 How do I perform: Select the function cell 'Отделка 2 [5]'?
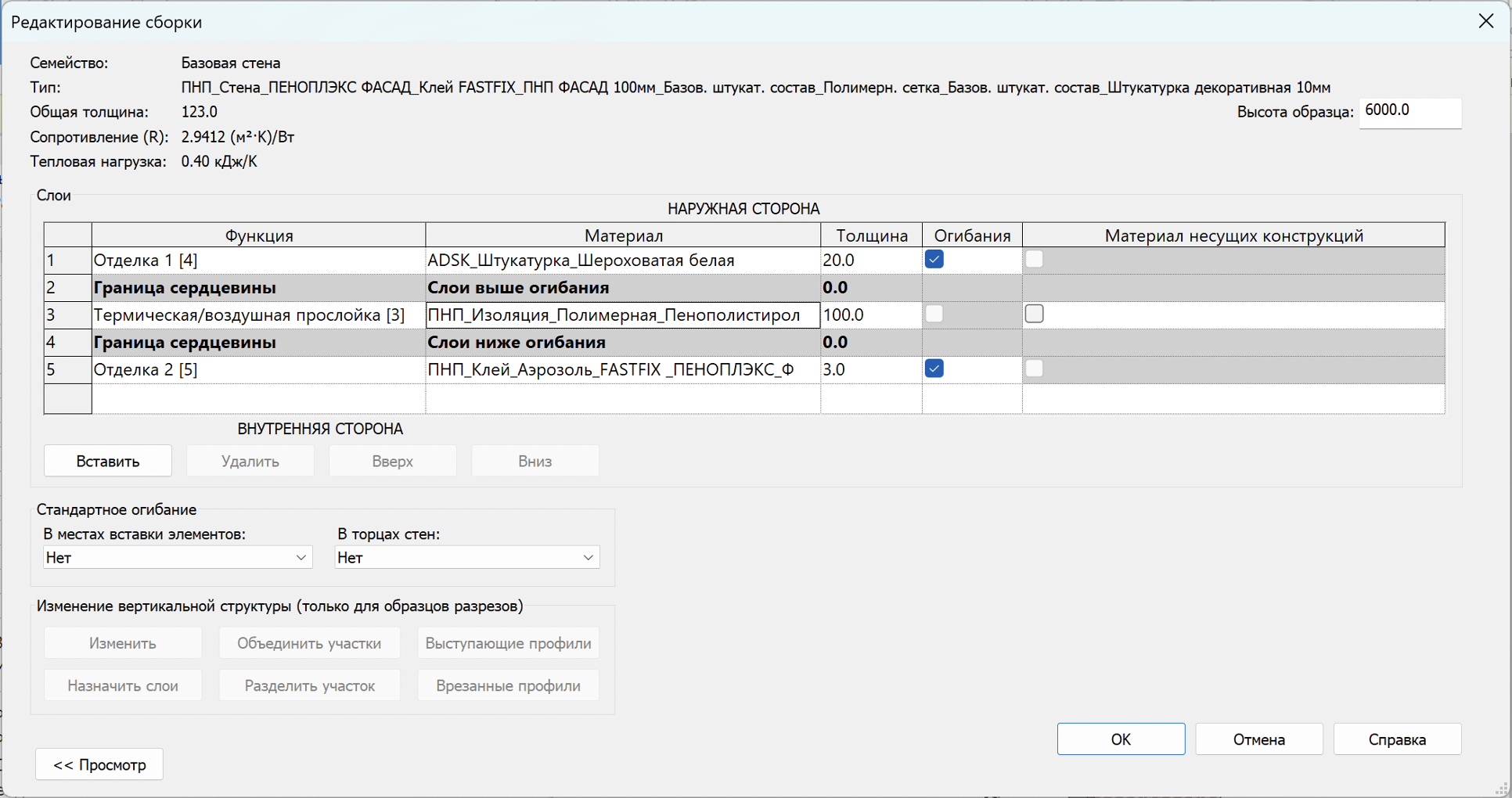click(x=258, y=370)
